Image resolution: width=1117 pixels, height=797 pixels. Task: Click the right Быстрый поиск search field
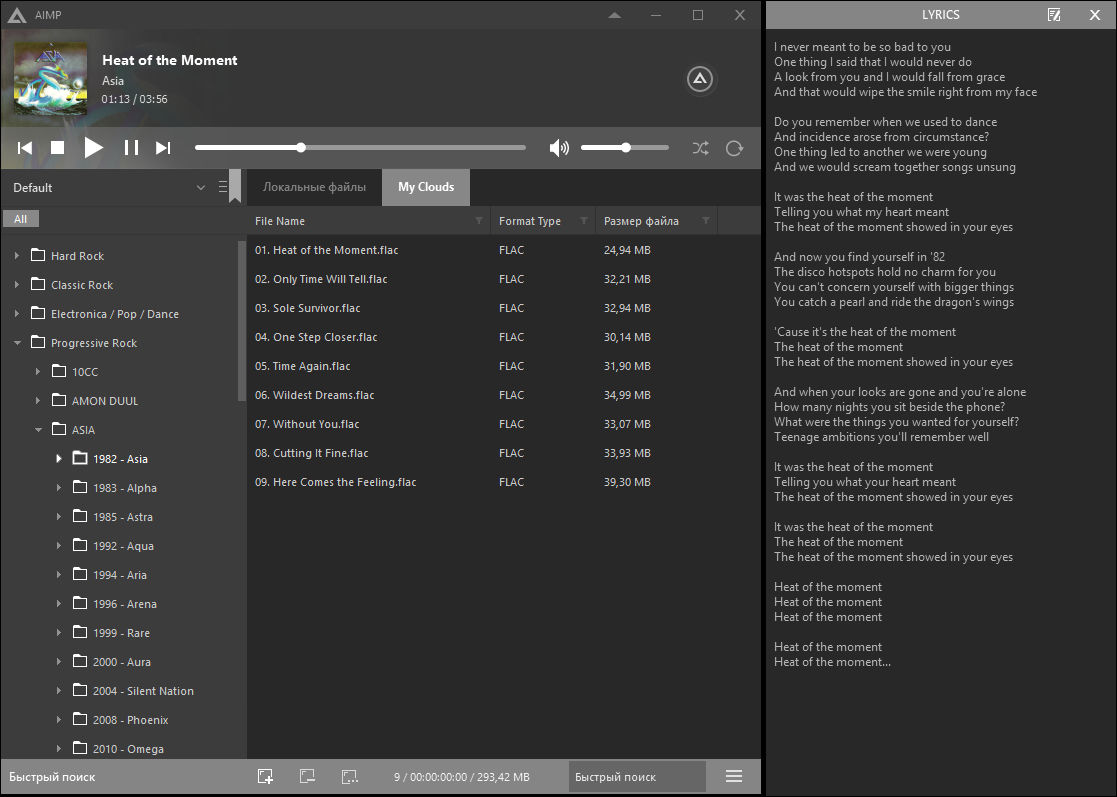tap(637, 777)
